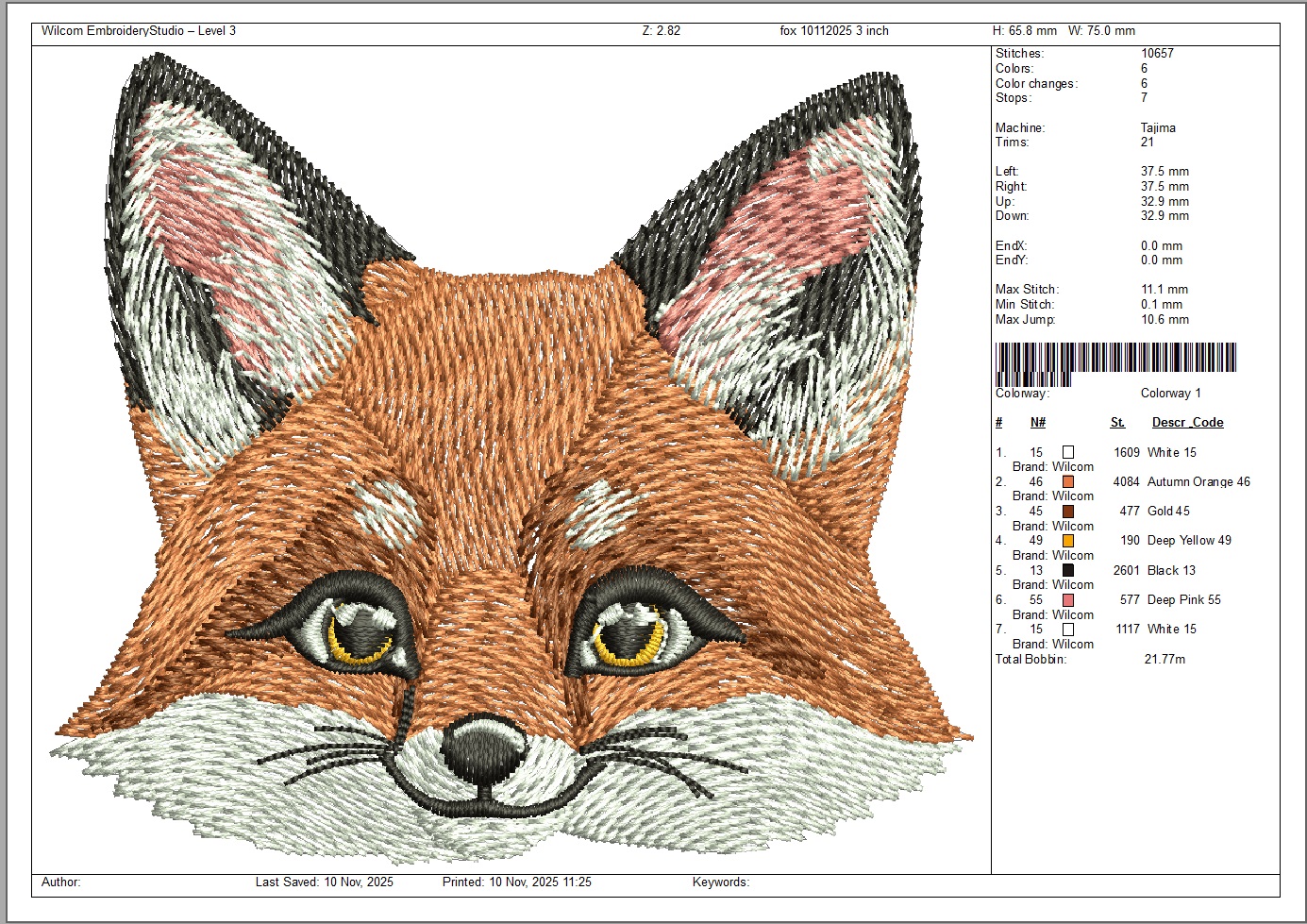The width and height of the screenshot is (1307, 924).
Task: Select the Deep Pink 55 swatch
Action: pyautogui.click(x=1067, y=600)
